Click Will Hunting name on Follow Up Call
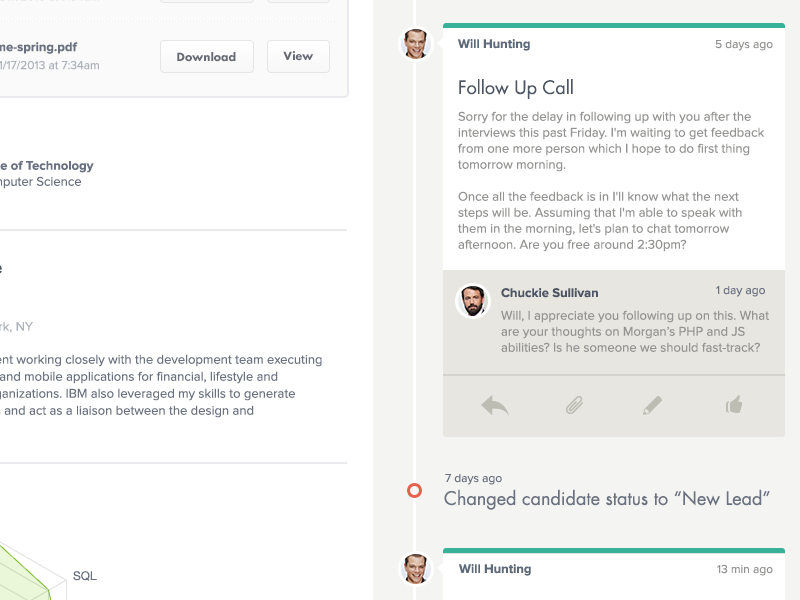 (494, 44)
